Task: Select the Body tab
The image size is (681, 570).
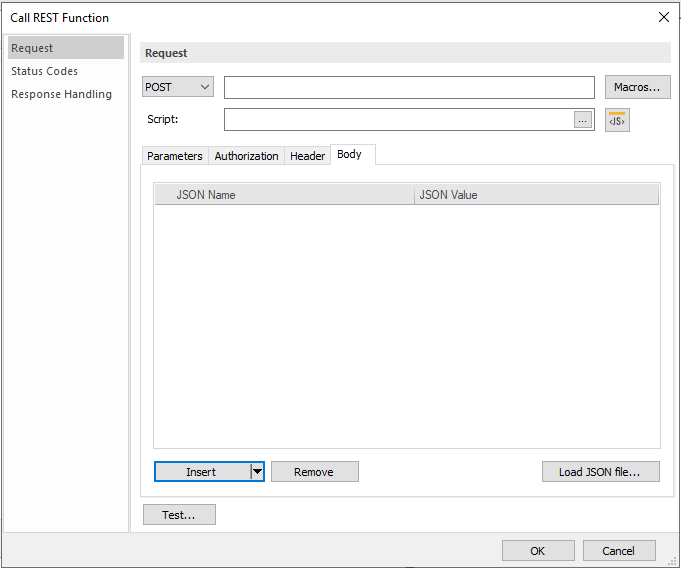Action: (x=353, y=154)
